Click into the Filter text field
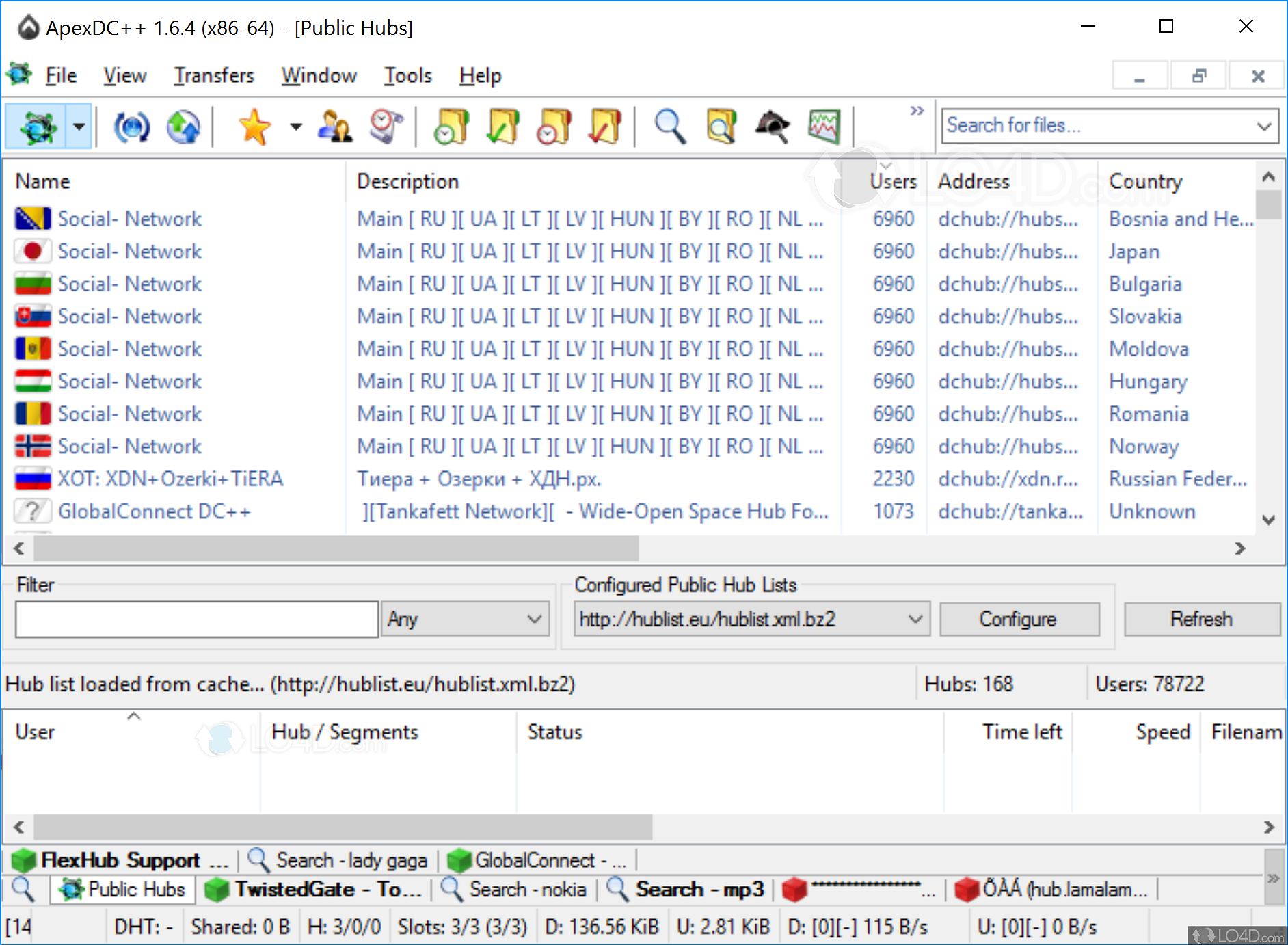The height and width of the screenshot is (945, 1288). point(197,619)
